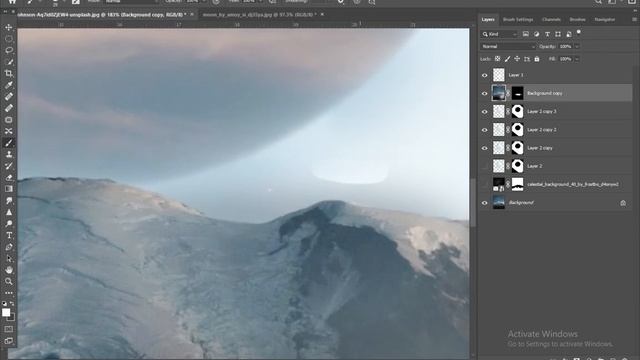The image size is (640, 360).
Task: Select the Elliptical Marquee tool
Action: 9,39
